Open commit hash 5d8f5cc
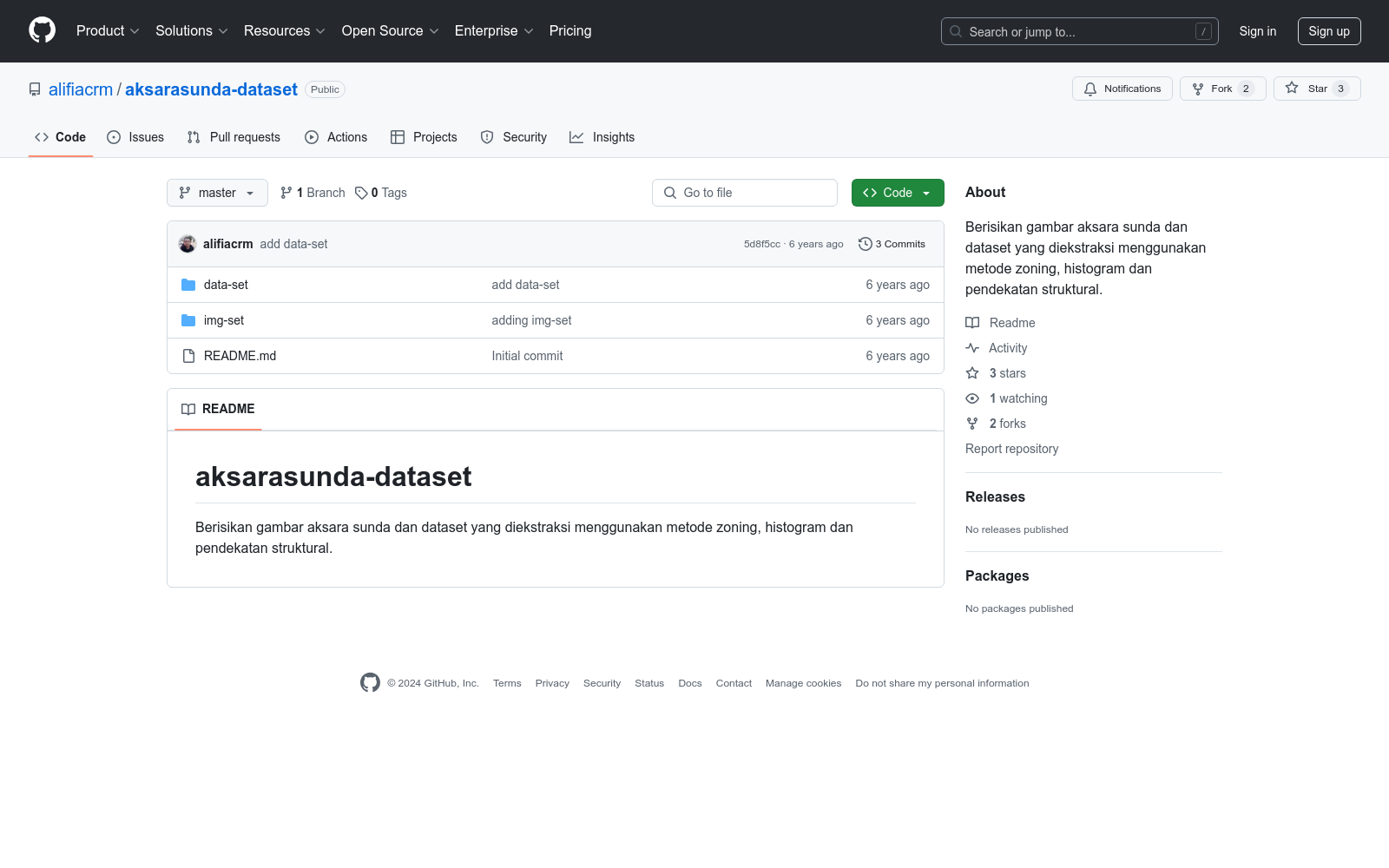The height and width of the screenshot is (868, 1389). pos(762,244)
